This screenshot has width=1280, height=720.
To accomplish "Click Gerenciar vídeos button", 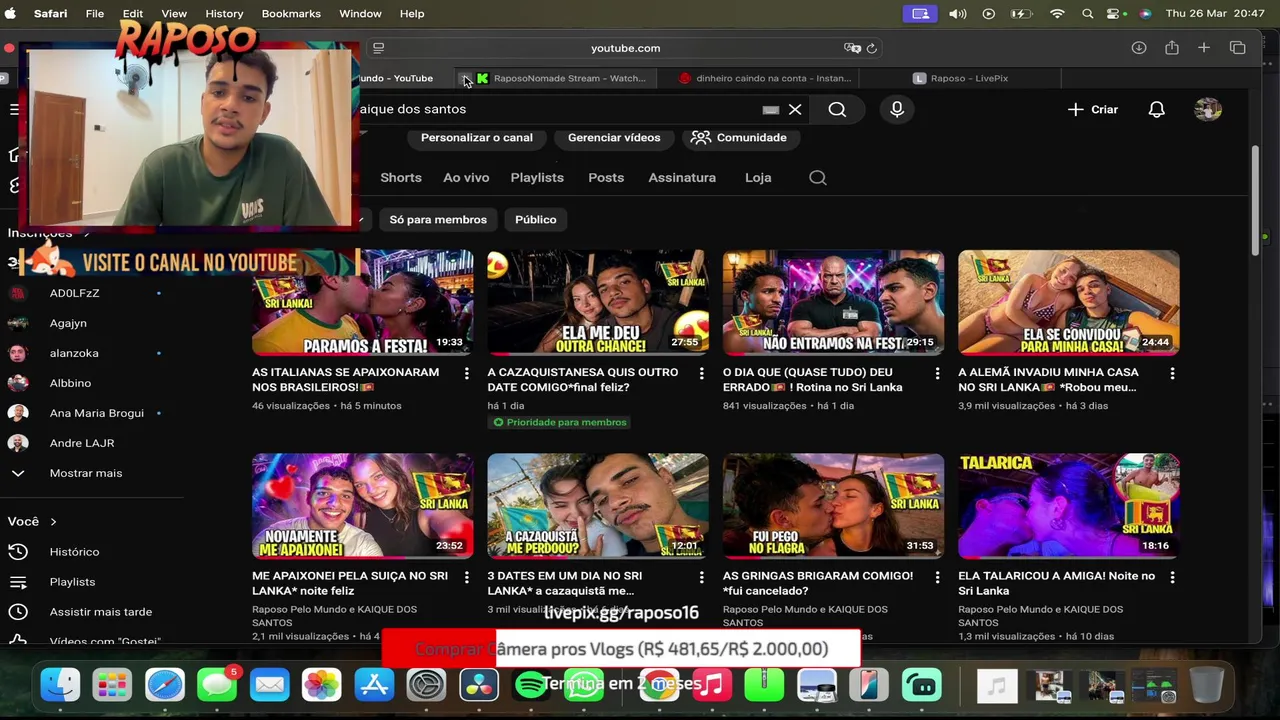I will tap(614, 138).
